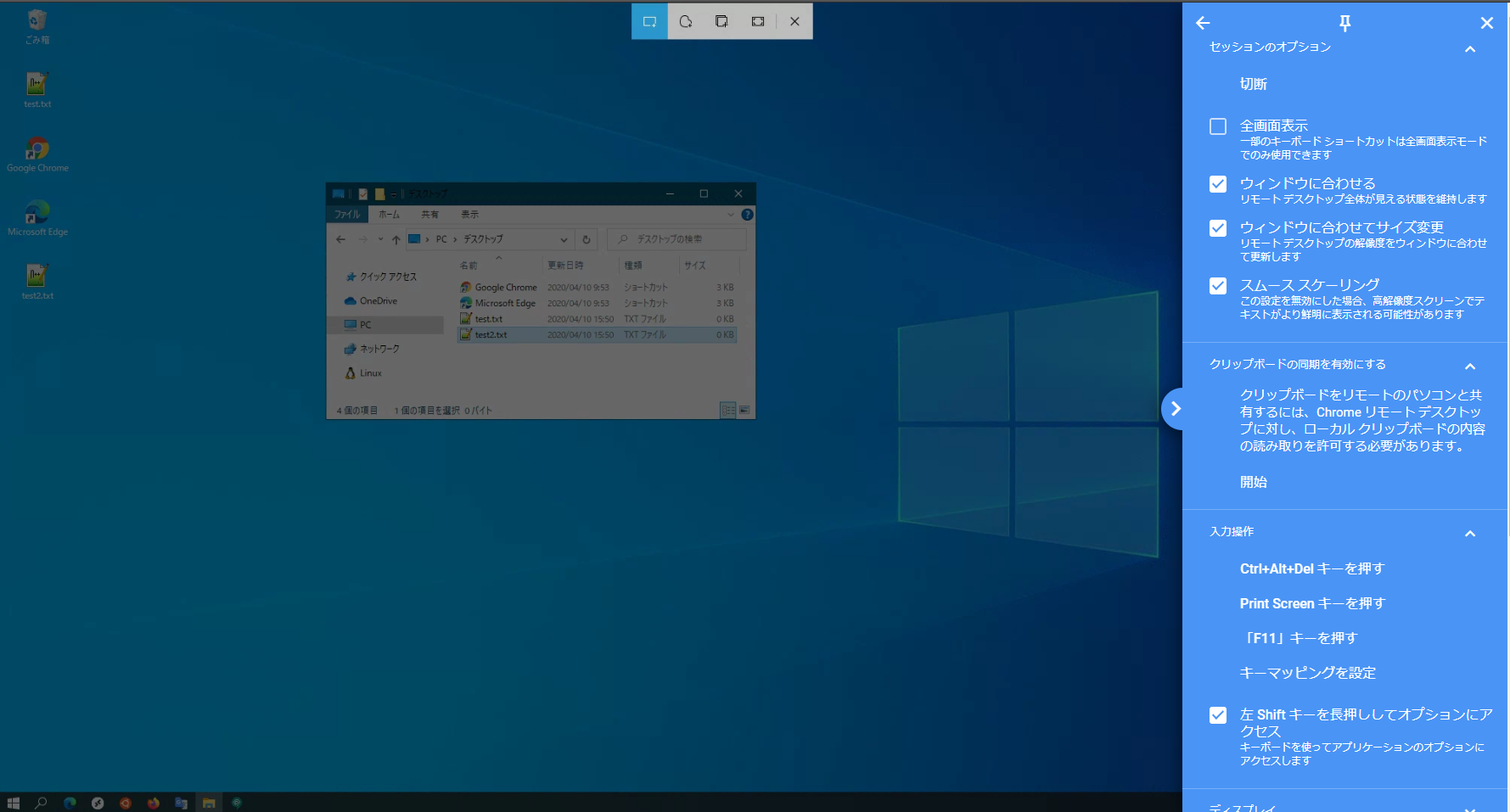Viewport: 1510px width, 812px height.
Task: Sort by the 名前 column header
Action: pos(468,266)
